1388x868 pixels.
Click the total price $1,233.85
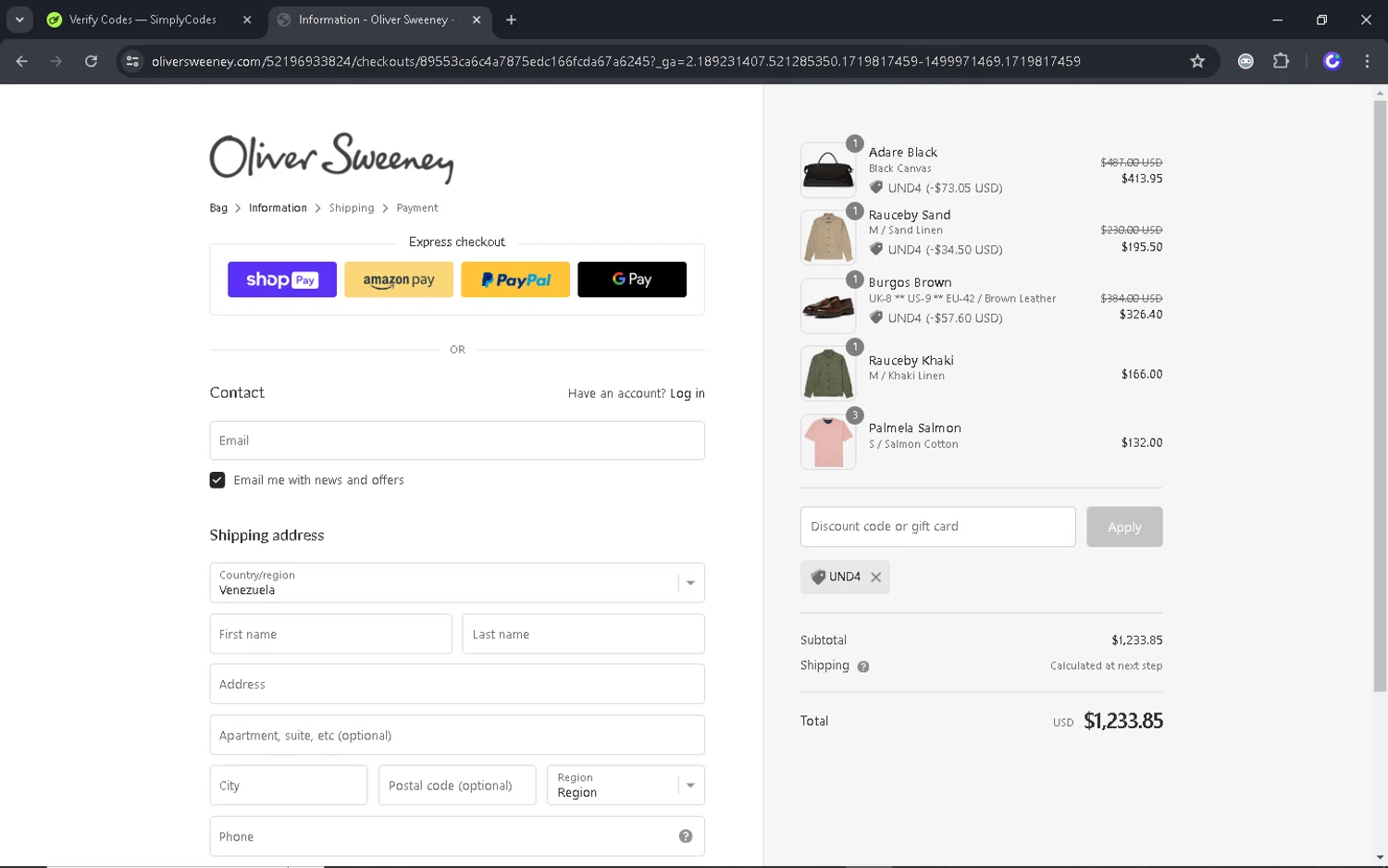[1123, 721]
